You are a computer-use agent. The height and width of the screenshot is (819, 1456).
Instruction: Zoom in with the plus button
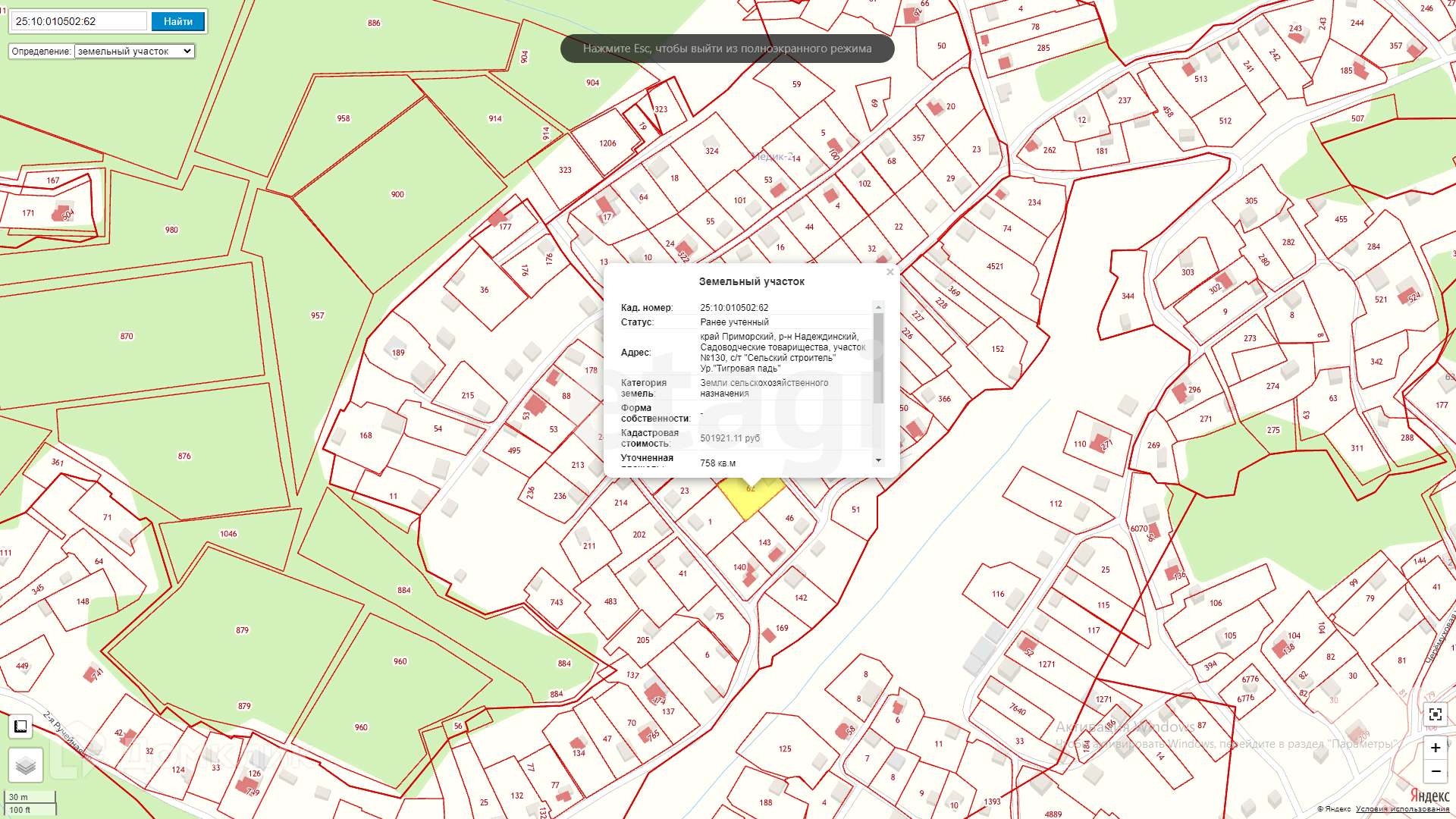(x=1435, y=748)
